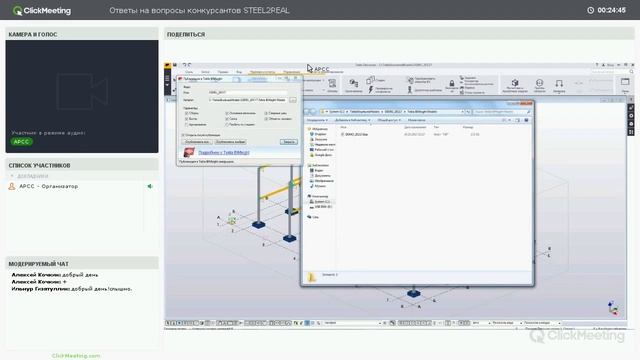Screen dimensions: 640x360
Task: Click Новая папка in Explorer toolbar
Action: [417, 120]
